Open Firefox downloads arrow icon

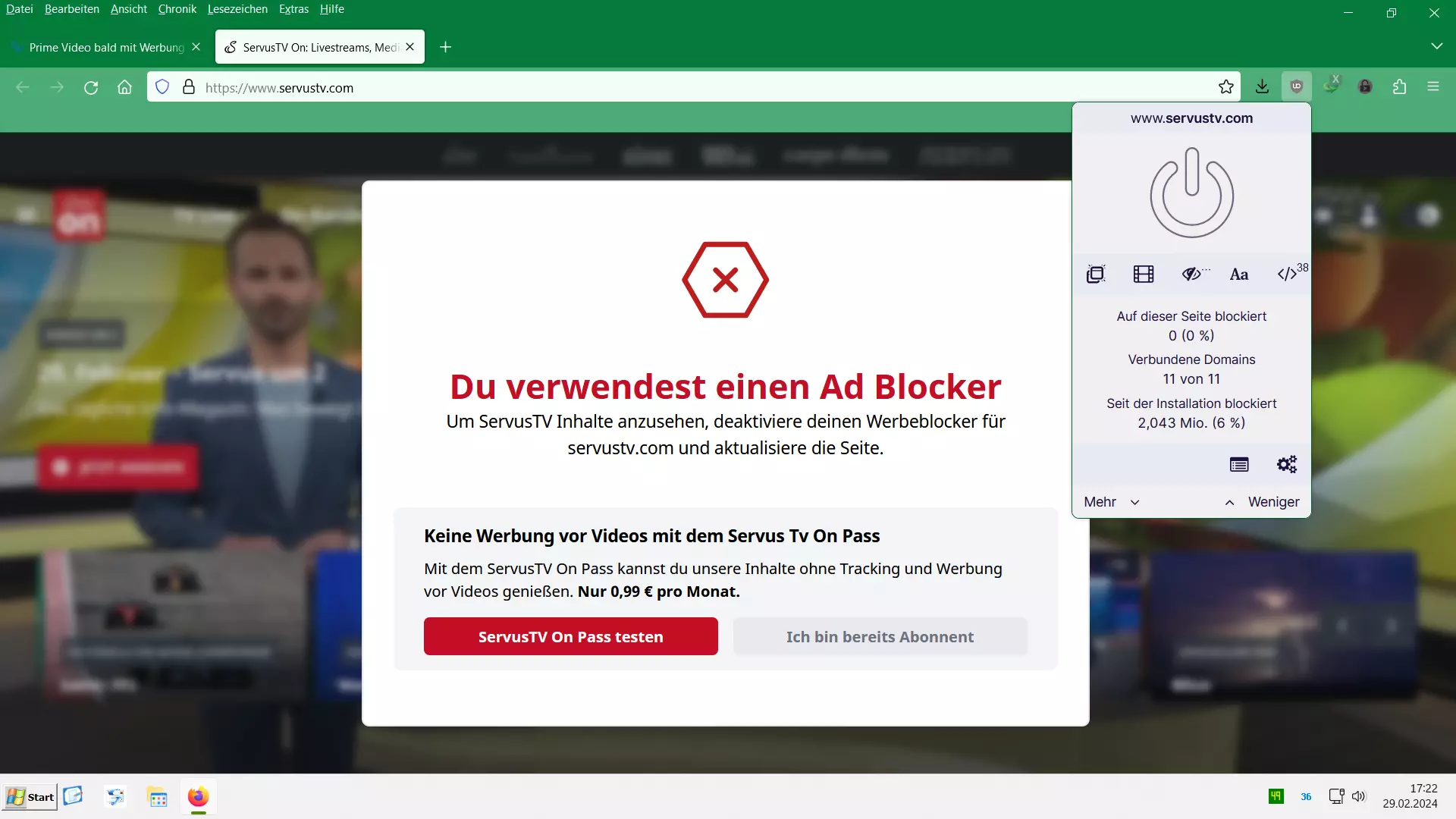pyautogui.click(x=1262, y=86)
